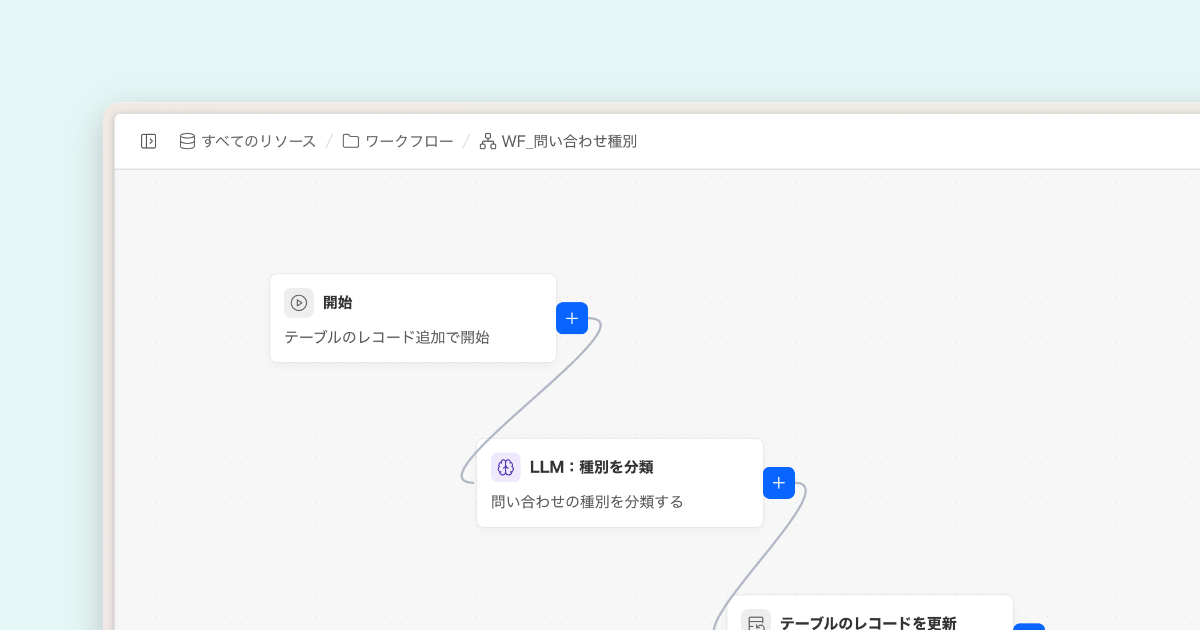Select WF_問い合わせ種別 breadcrumb
This screenshot has width=1200, height=630.
click(x=569, y=141)
